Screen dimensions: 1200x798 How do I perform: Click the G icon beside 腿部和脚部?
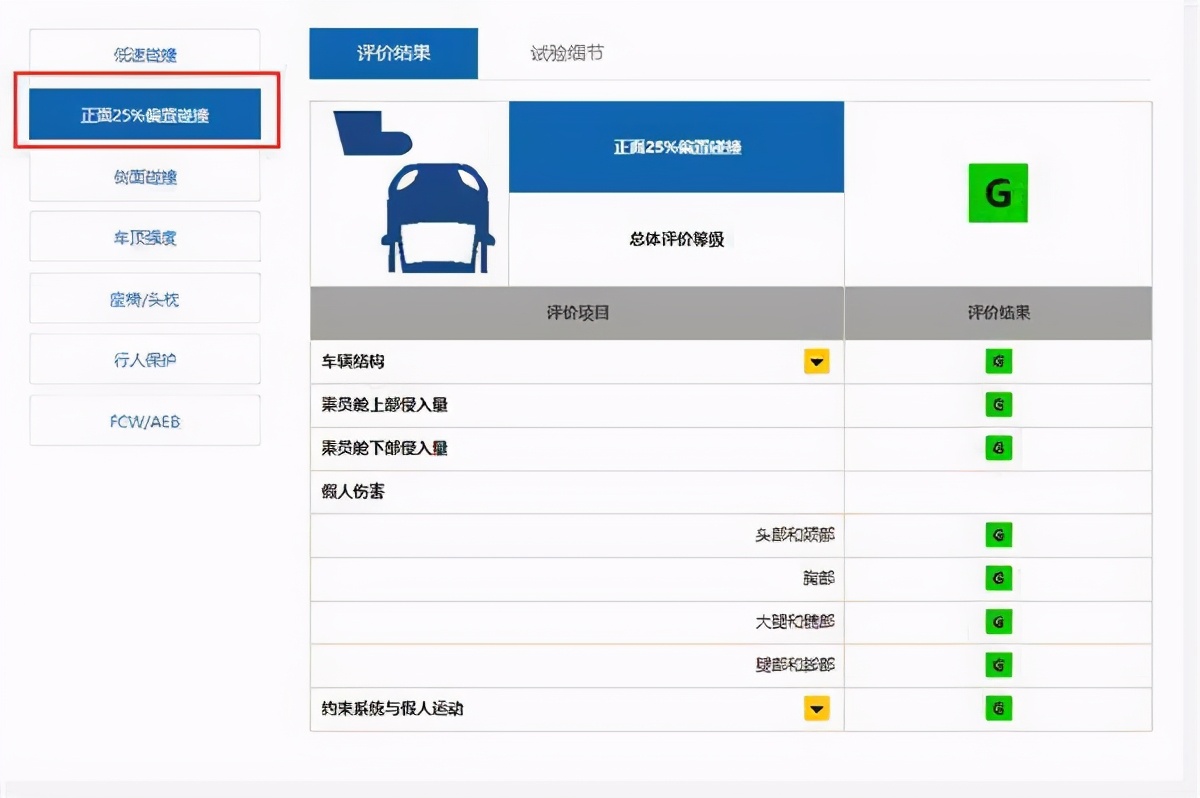[998, 665]
